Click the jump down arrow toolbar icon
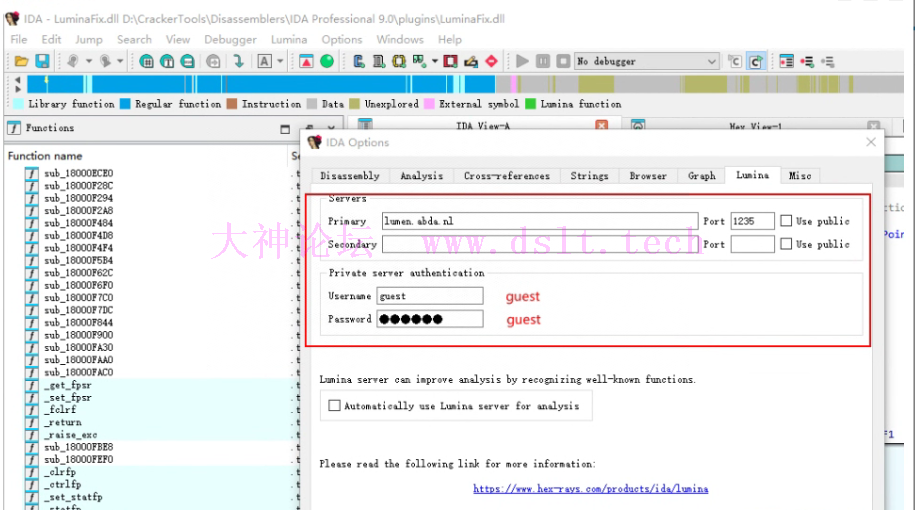915x510 pixels. point(238,62)
